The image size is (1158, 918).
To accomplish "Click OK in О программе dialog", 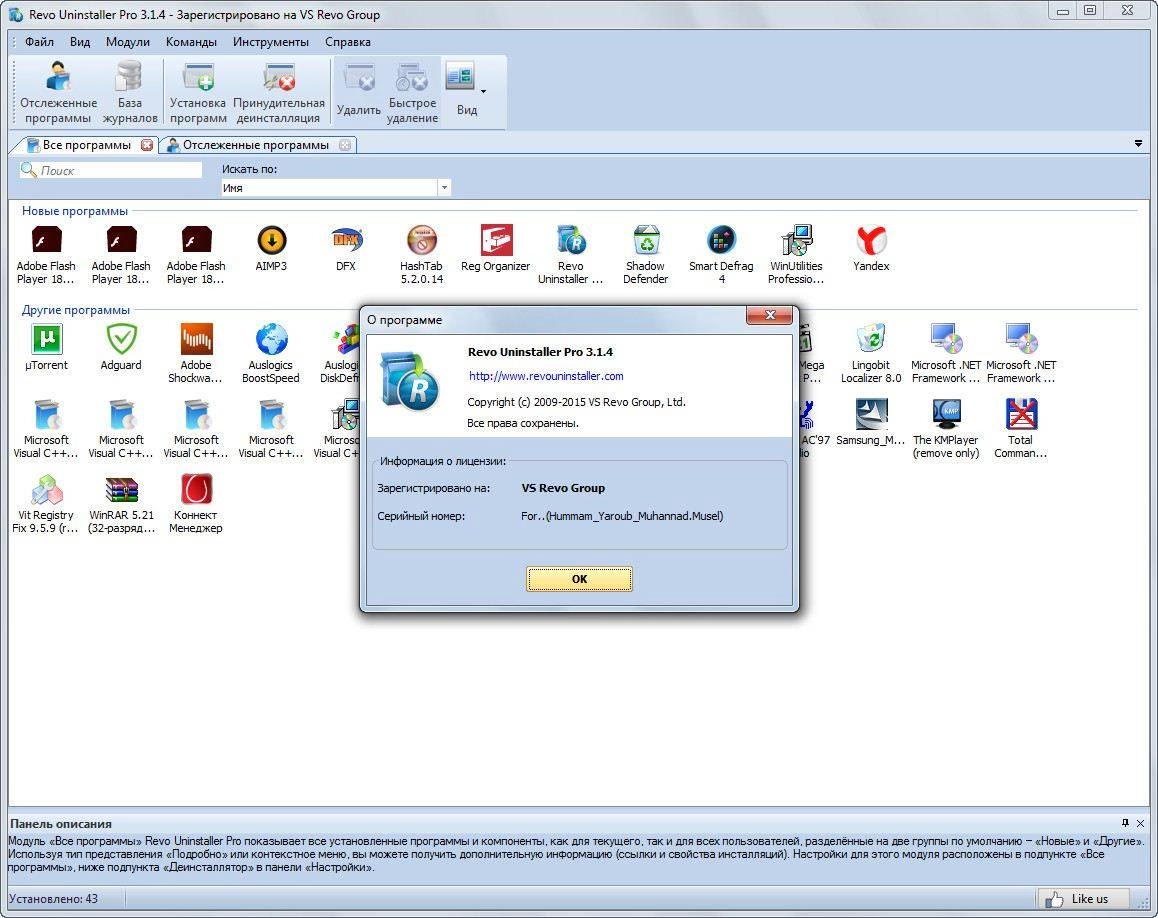I will (579, 579).
